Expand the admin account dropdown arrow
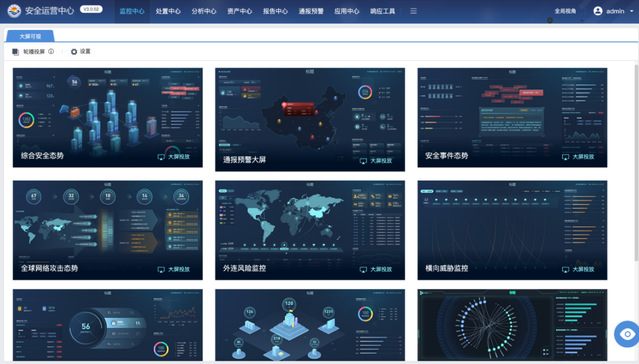The image size is (639, 364). point(632,11)
